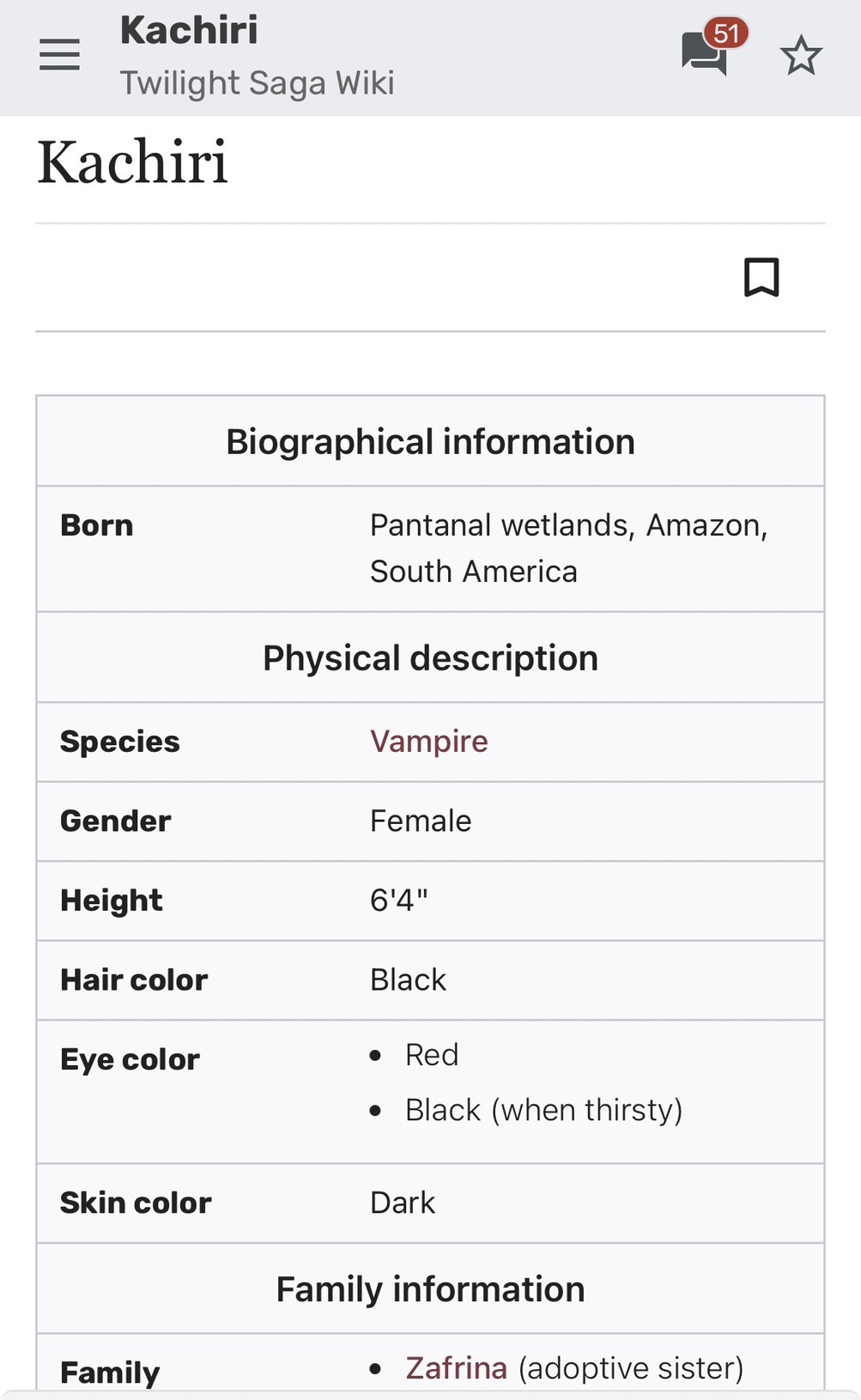The image size is (861, 1400).
Task: Tap the Physical description section header
Action: point(430,658)
